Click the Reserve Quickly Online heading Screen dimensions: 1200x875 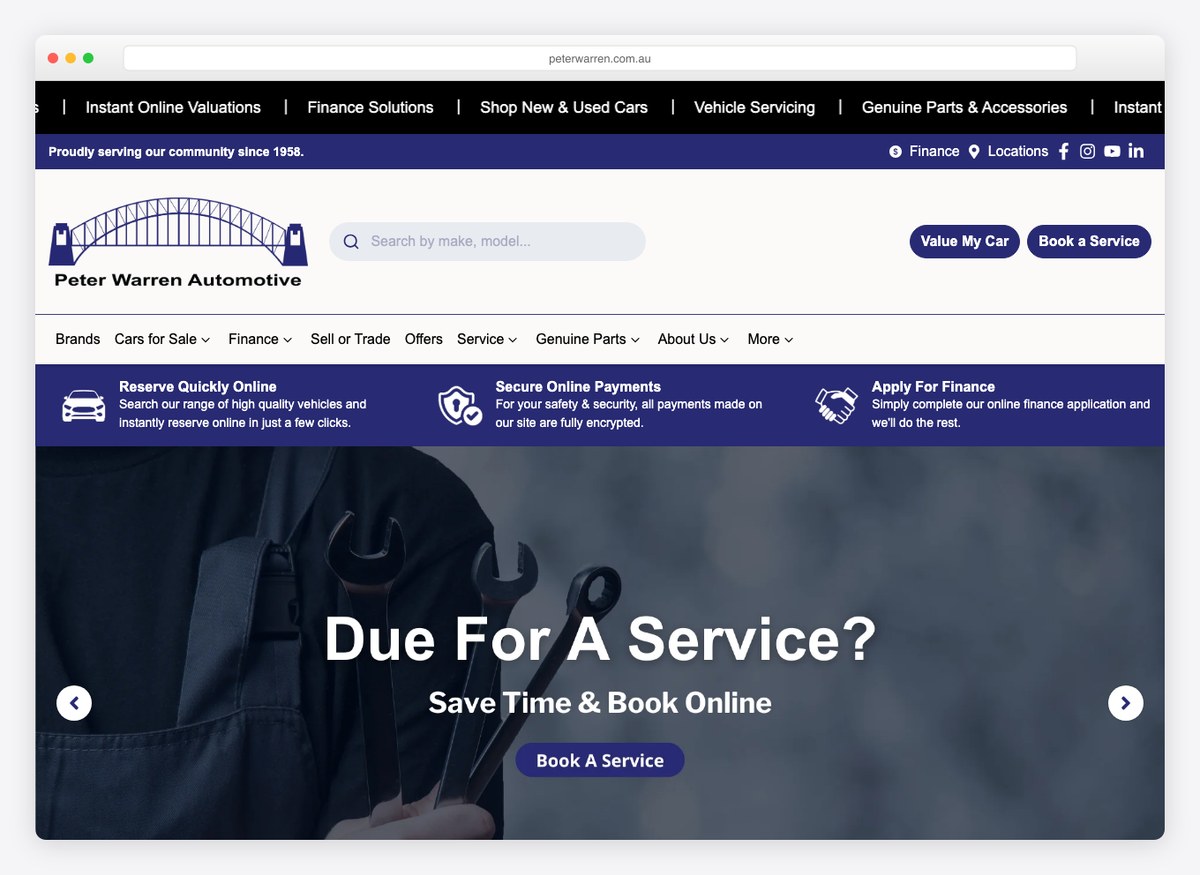click(198, 386)
